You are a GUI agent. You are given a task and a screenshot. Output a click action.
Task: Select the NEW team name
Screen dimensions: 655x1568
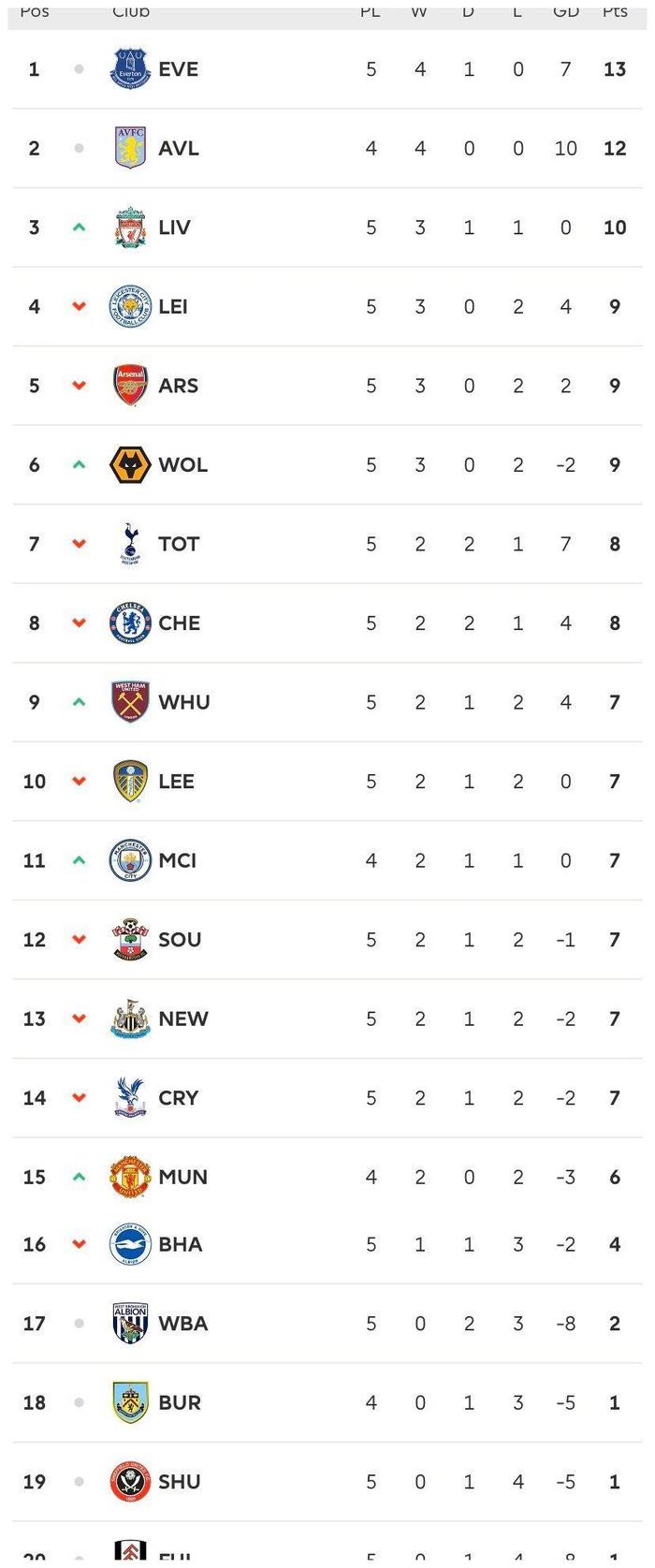pos(183,1018)
